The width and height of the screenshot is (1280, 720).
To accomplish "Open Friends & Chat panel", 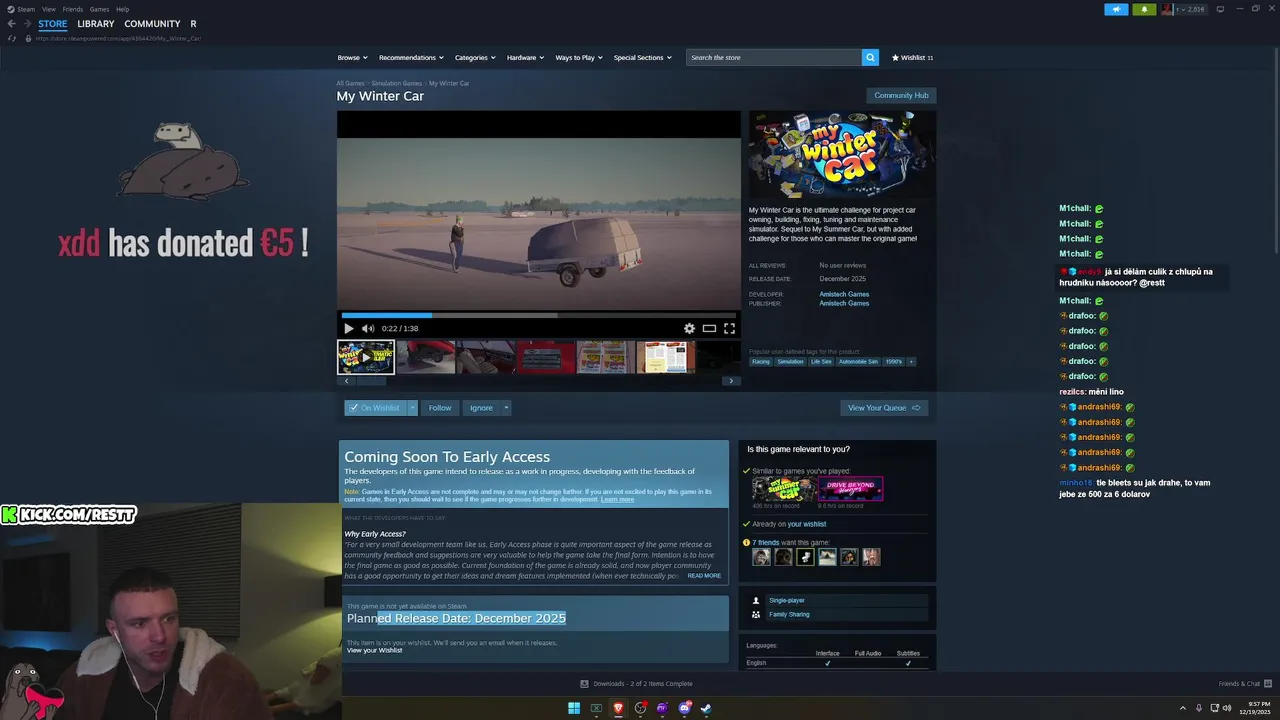I will [x=1245, y=684].
